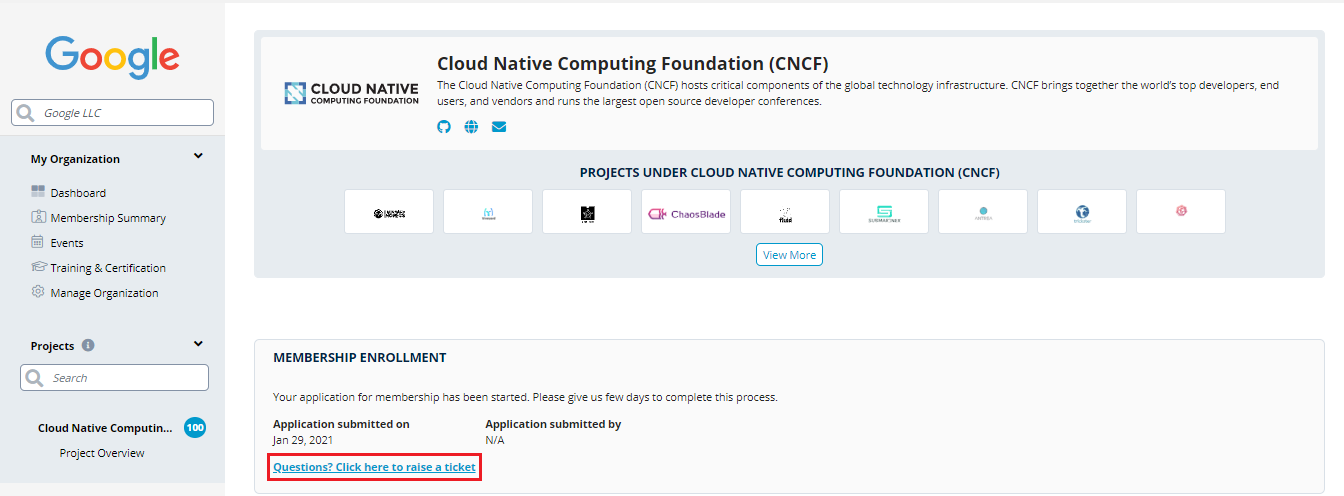
Task: Click the Cloud Native Computing Foundation (CNCF) heading
Action: coord(633,64)
